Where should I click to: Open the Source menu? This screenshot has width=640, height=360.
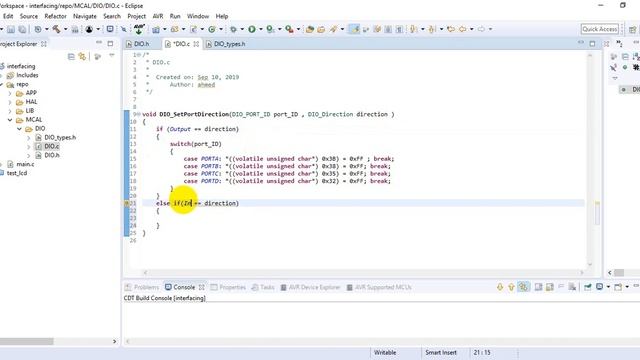pos(29,16)
